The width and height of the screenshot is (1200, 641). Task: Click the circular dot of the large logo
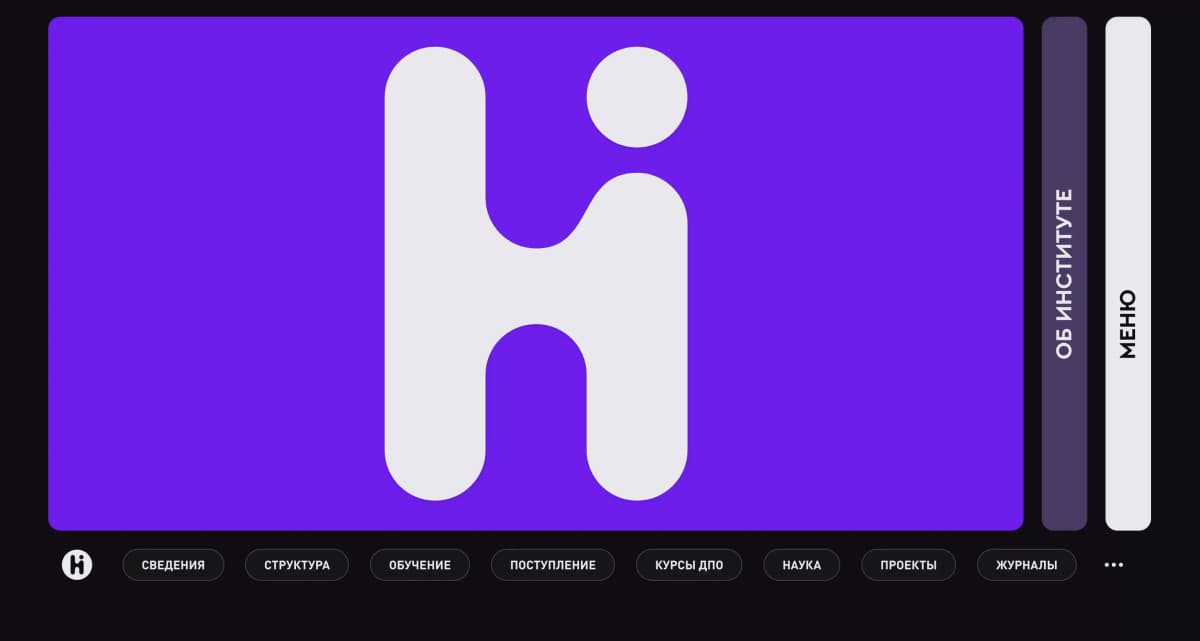point(637,97)
